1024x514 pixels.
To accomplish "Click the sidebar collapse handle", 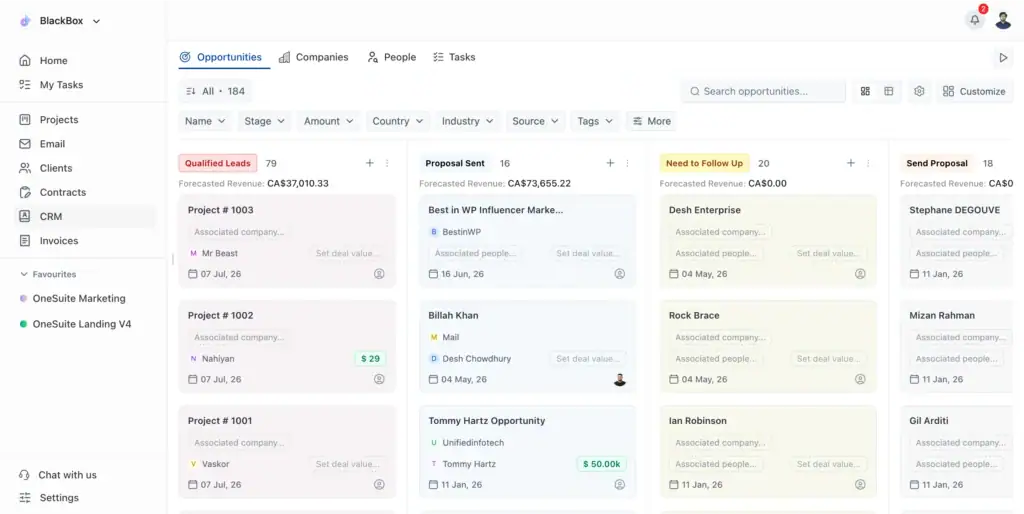I will [172, 259].
